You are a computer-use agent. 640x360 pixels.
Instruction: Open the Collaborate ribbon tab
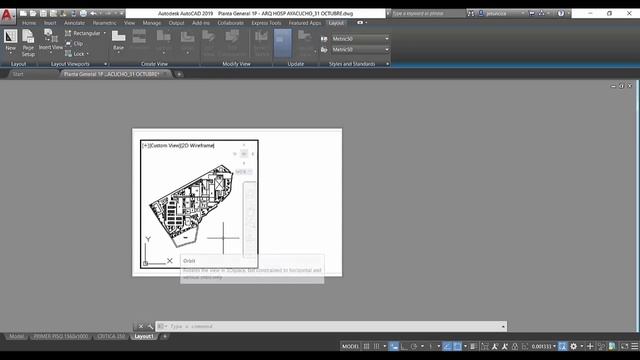[231, 23]
